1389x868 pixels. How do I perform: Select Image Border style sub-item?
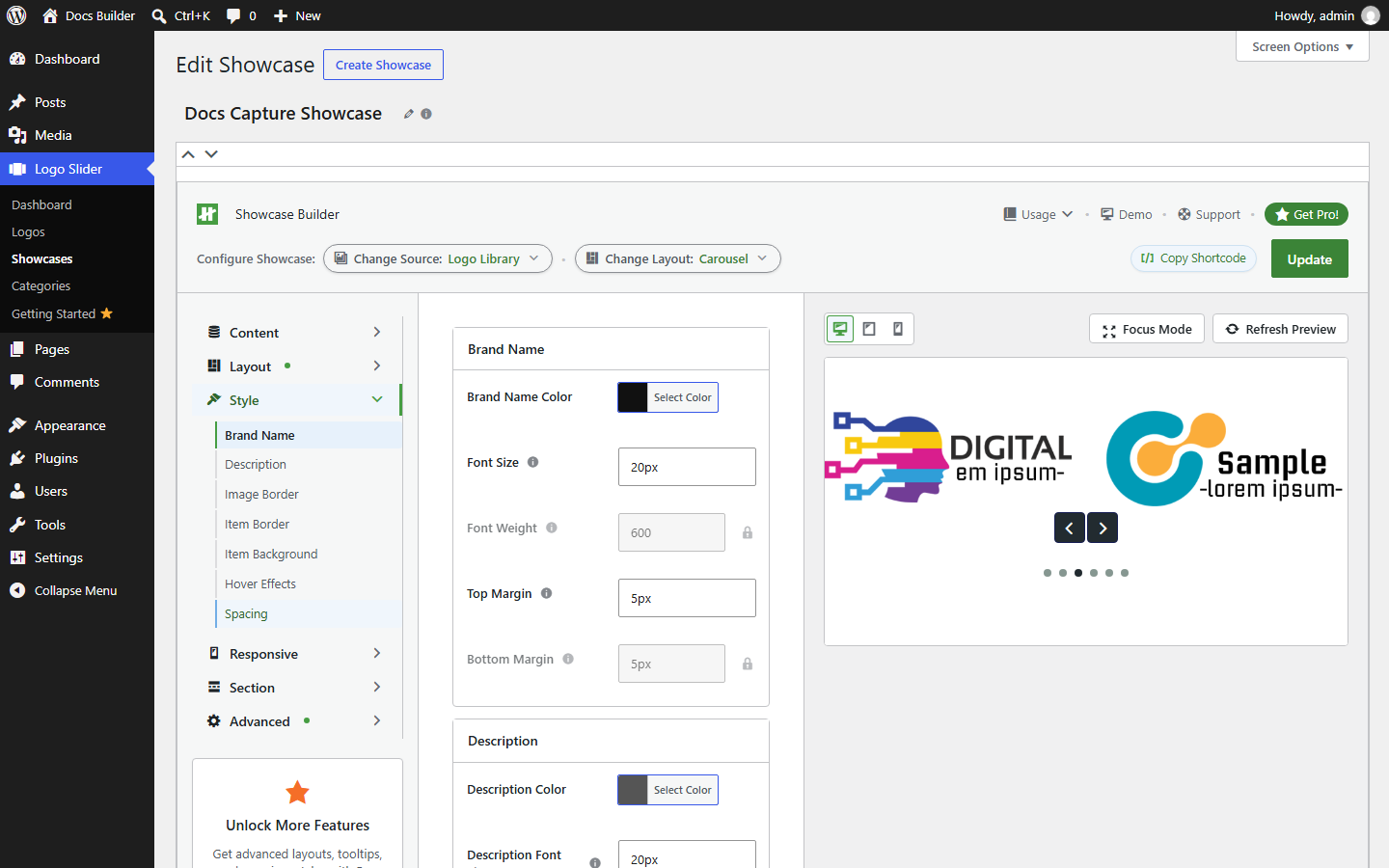[x=309, y=495]
